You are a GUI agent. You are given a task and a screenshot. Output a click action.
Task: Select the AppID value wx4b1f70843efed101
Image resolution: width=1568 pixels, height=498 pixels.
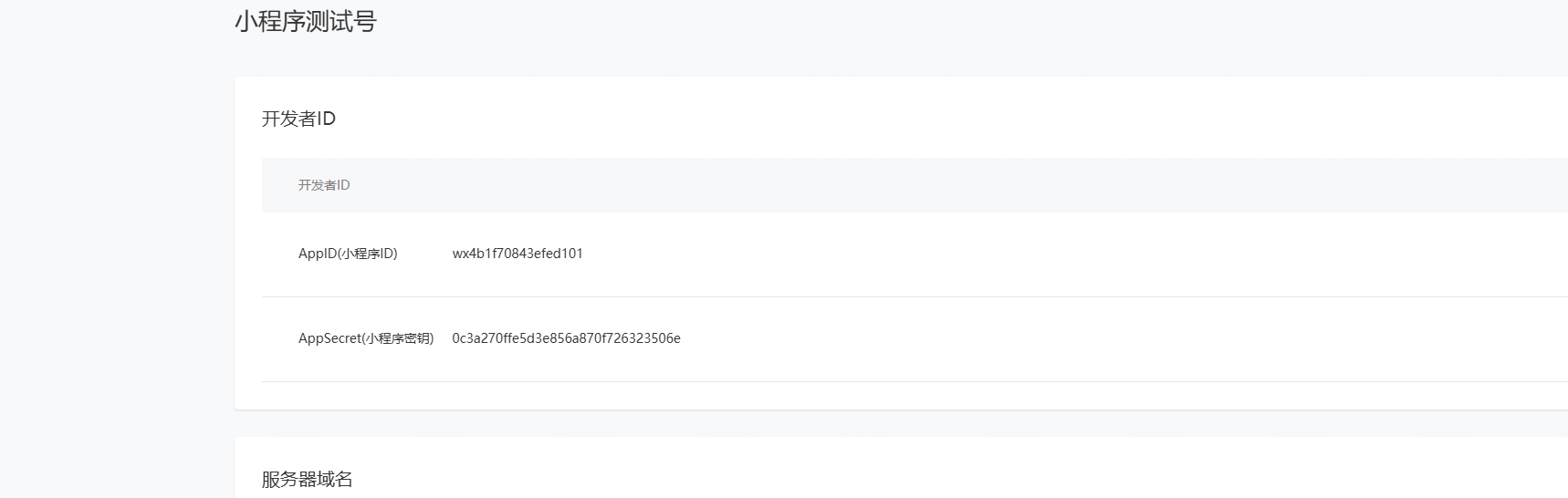(517, 254)
